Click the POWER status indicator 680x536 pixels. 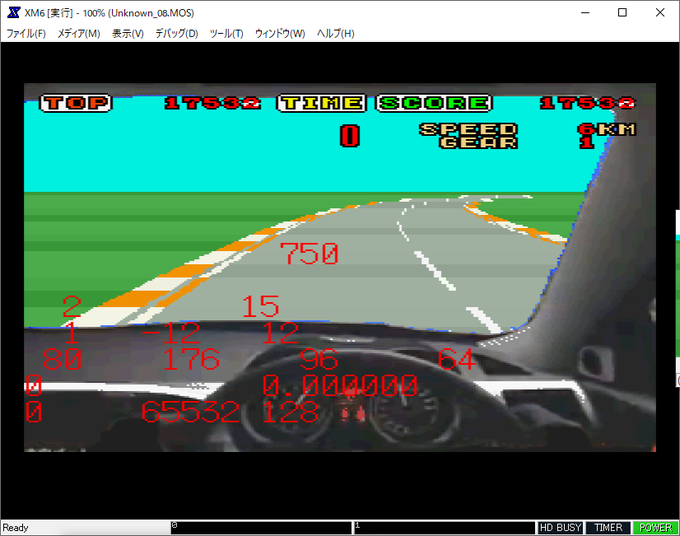[655, 527]
